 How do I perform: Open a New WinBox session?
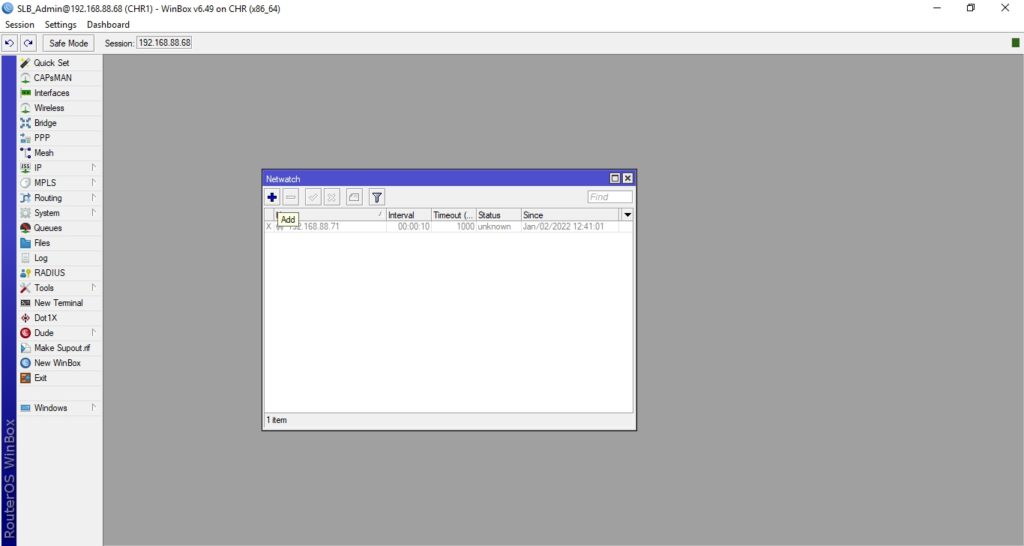[59, 363]
